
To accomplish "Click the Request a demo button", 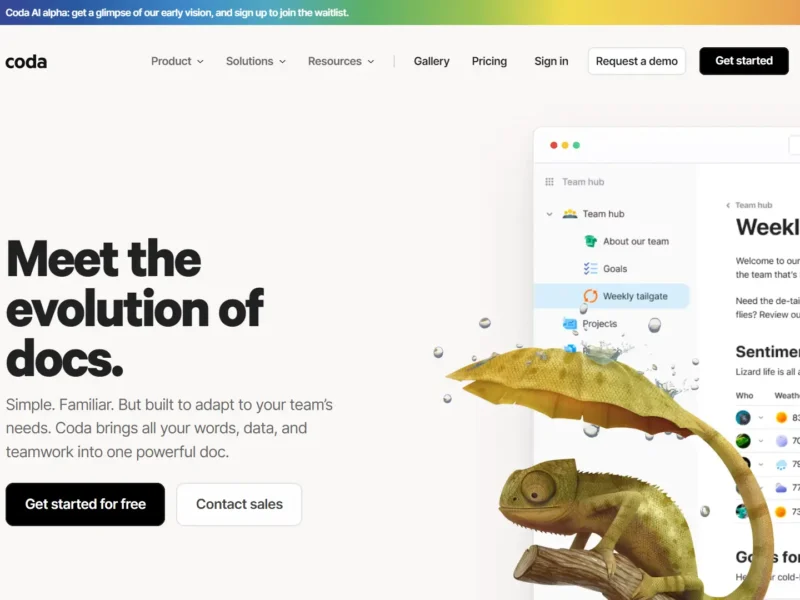I will point(637,61).
